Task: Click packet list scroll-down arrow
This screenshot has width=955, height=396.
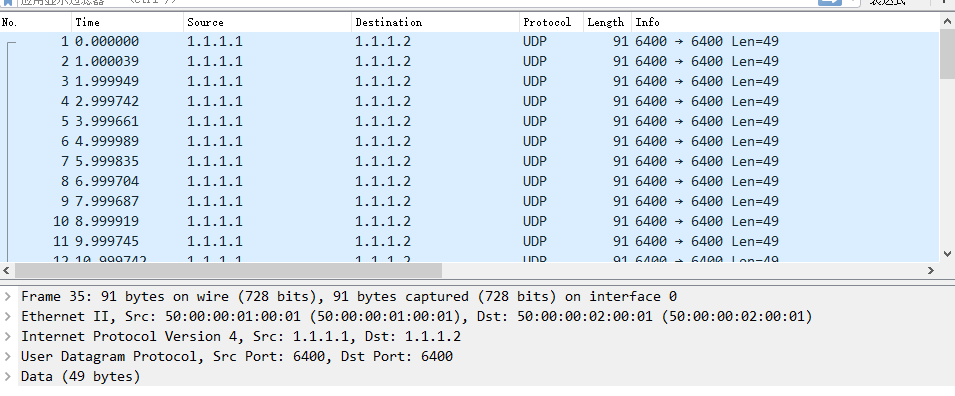Action: click(x=947, y=253)
